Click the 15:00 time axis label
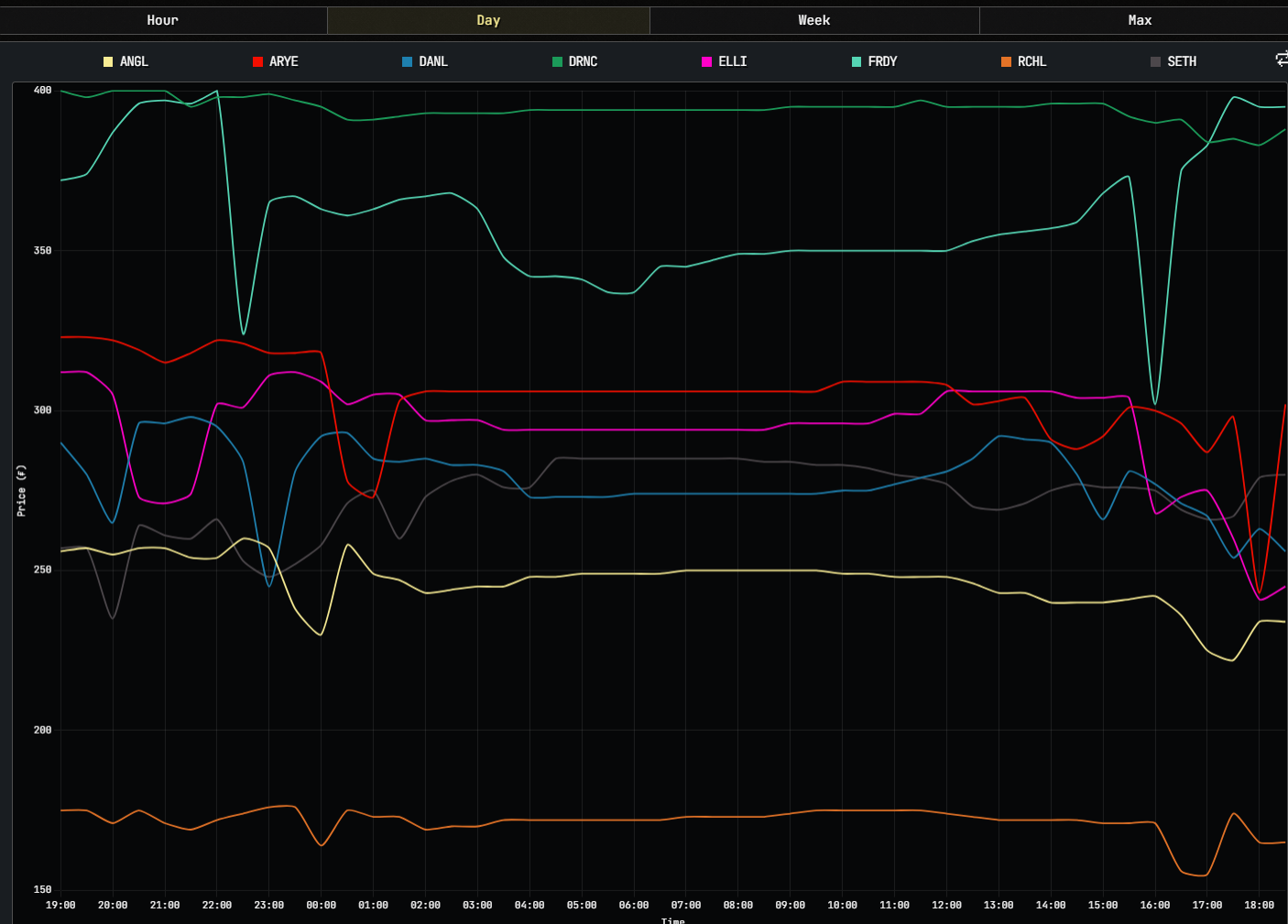Viewport: 1288px width, 924px height. pyautogui.click(x=1103, y=905)
